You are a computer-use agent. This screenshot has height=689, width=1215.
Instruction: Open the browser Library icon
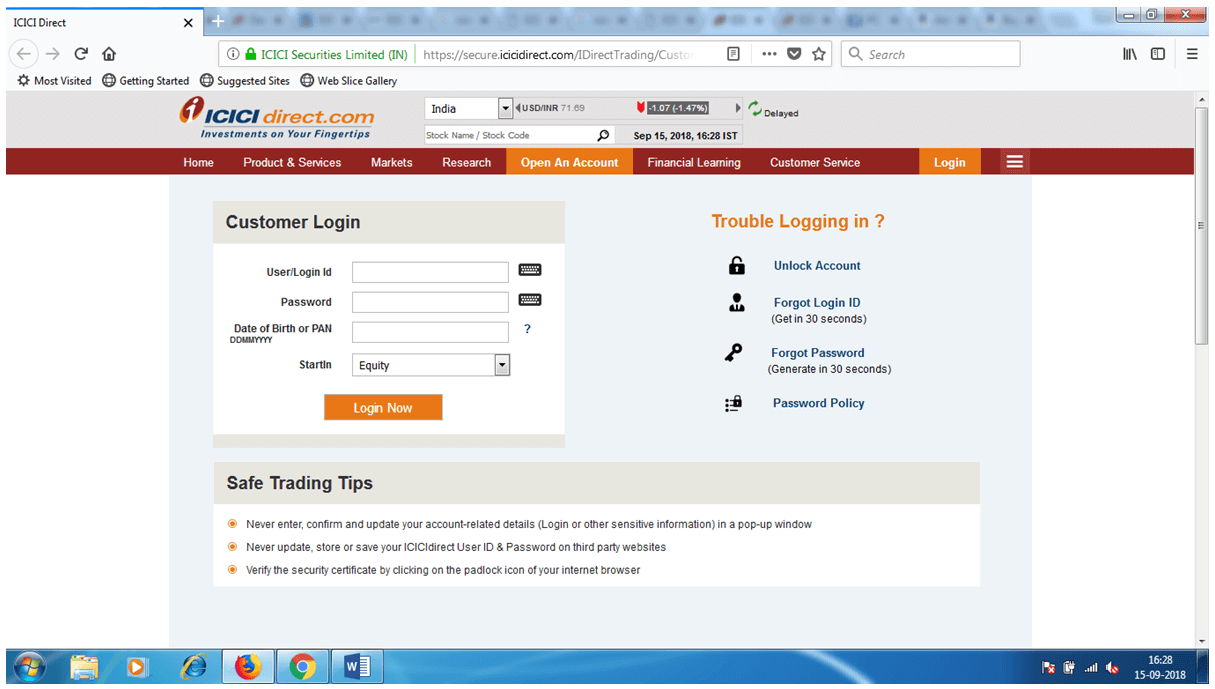1129,54
